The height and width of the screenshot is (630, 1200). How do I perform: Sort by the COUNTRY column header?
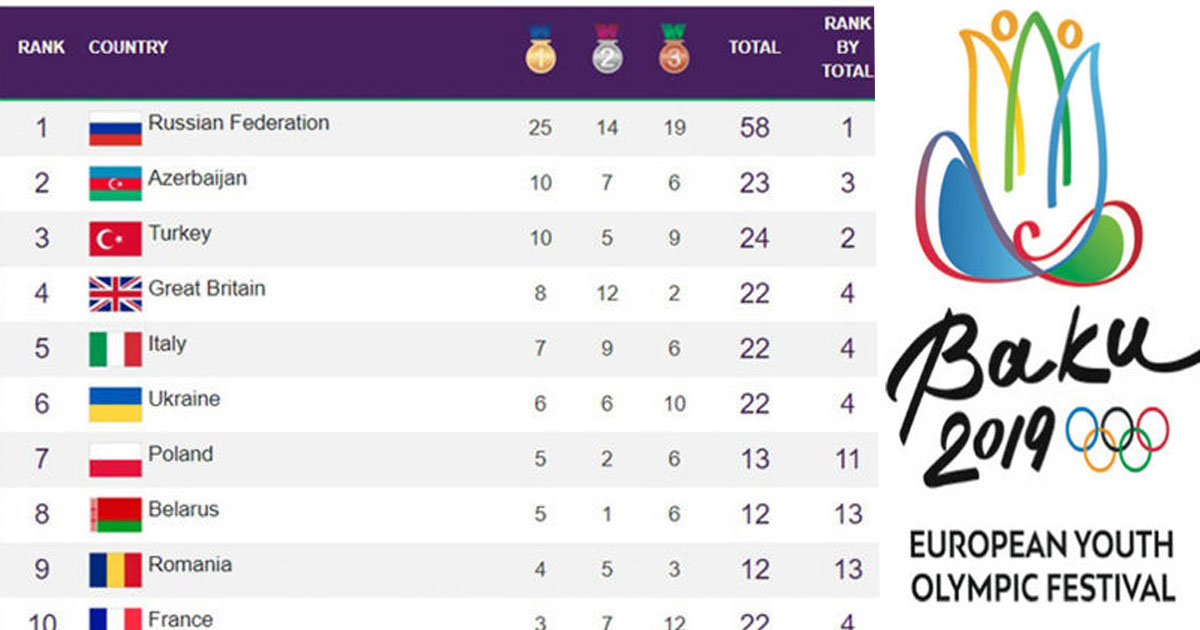coord(128,47)
